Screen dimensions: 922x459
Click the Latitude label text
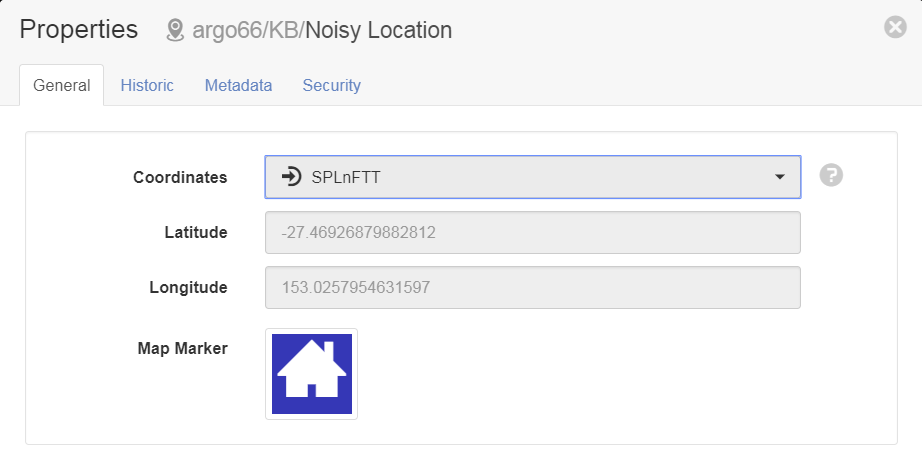point(196,232)
